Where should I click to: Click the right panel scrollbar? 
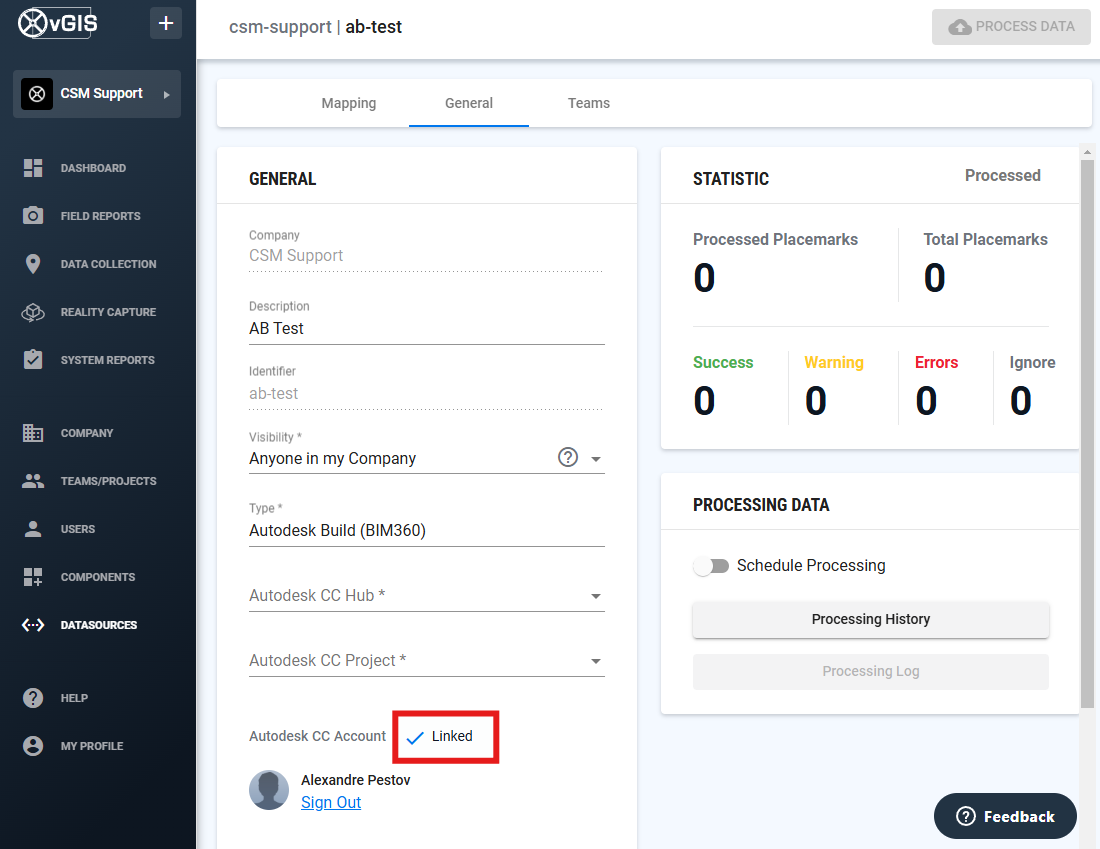1087,434
